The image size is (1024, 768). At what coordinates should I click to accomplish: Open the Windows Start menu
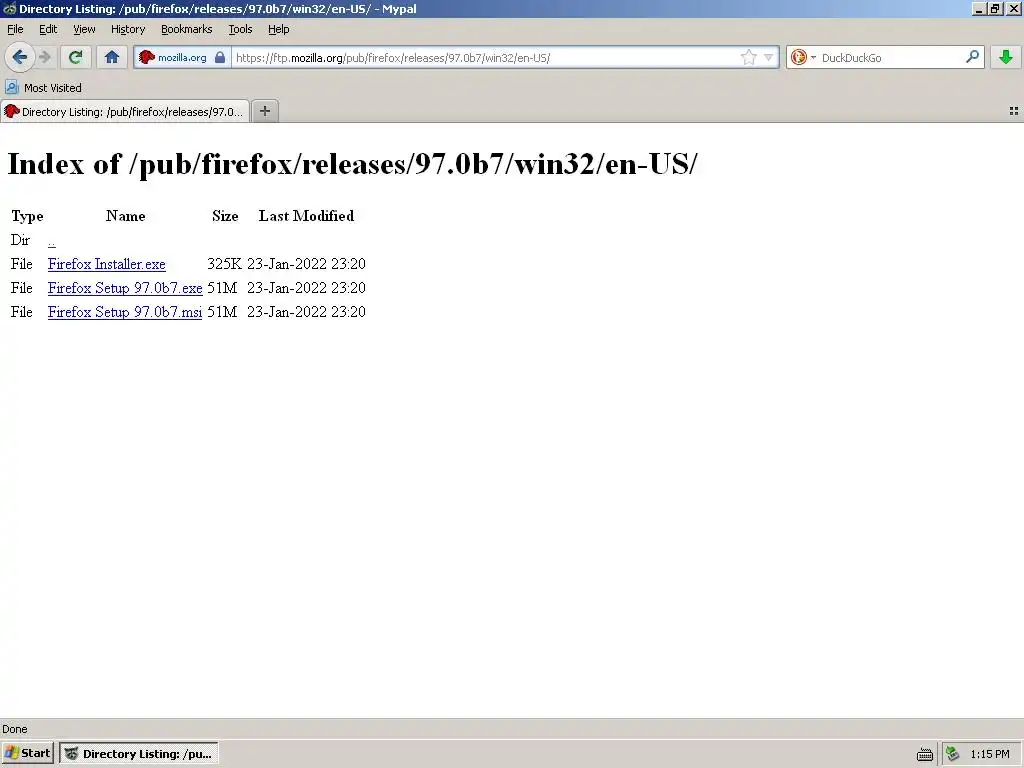(27, 753)
